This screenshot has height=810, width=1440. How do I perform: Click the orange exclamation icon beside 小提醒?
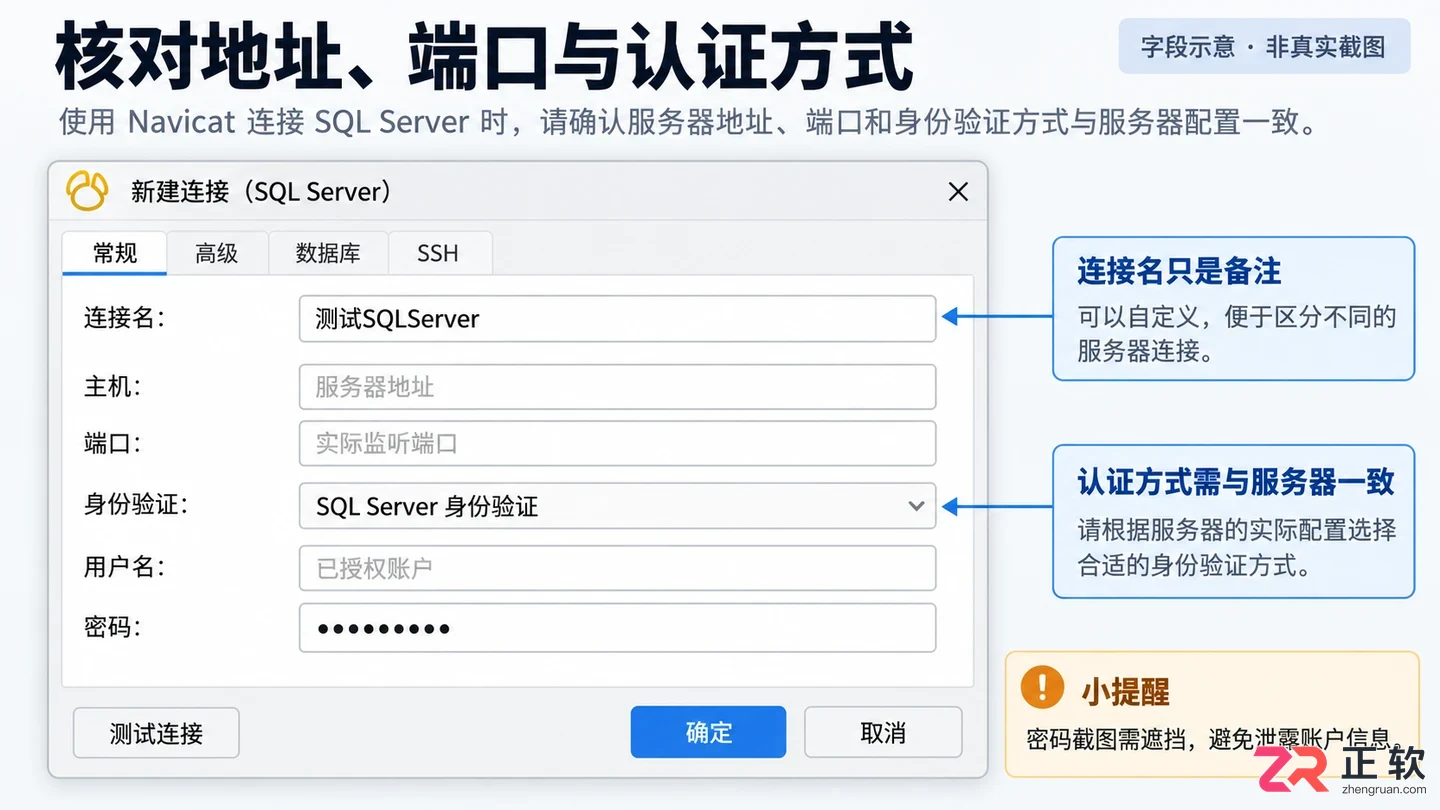(1042, 688)
